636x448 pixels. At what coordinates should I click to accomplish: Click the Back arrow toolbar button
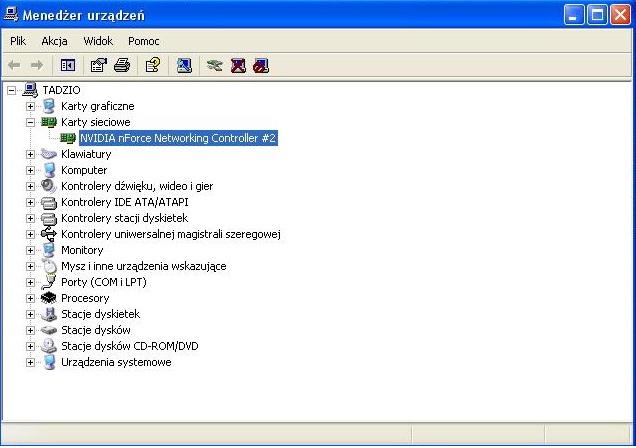(x=15, y=65)
